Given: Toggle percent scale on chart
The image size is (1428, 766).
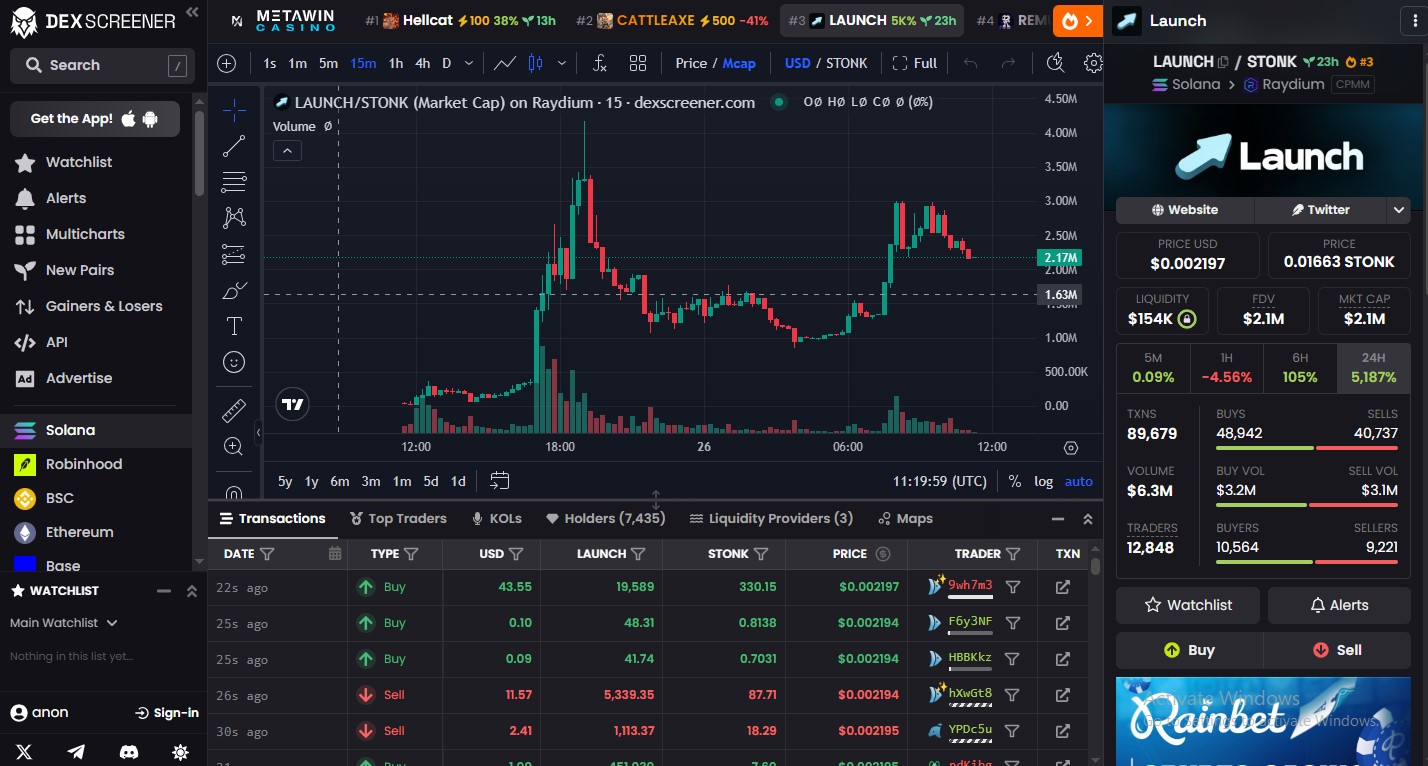Looking at the screenshot, I should [x=1015, y=481].
